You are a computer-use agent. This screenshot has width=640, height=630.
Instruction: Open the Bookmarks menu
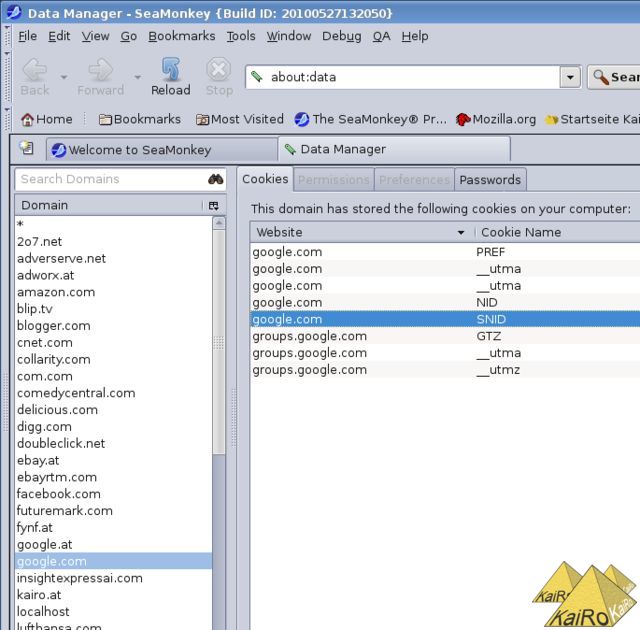[182, 36]
